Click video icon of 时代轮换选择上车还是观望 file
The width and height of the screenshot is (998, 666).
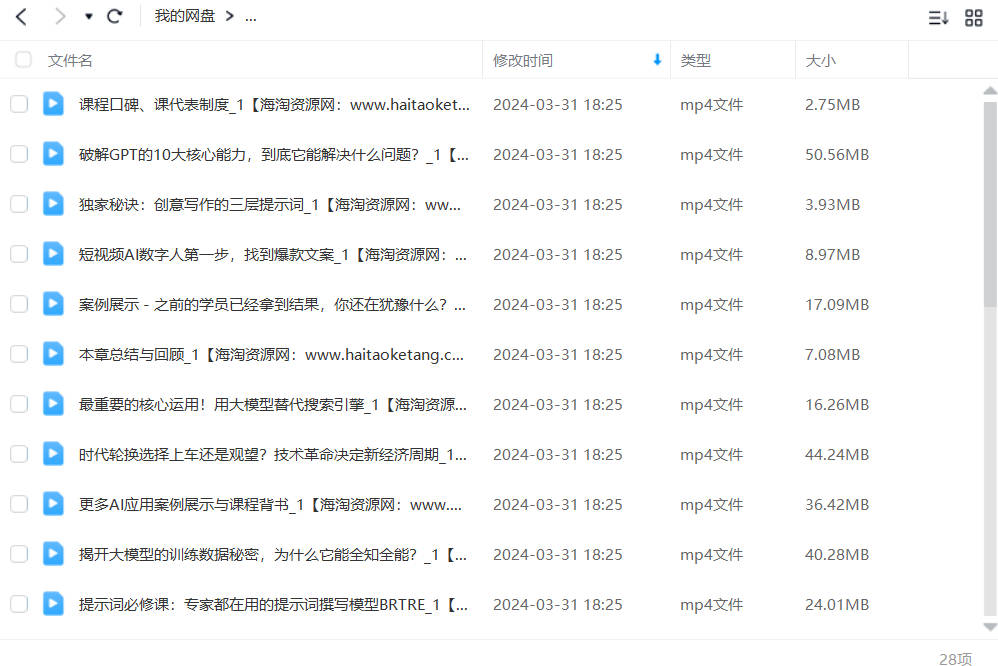(x=53, y=454)
